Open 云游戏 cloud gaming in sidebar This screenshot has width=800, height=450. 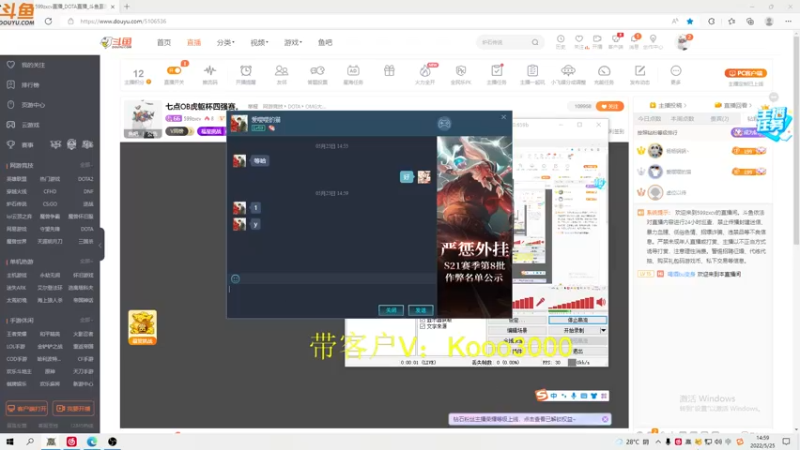point(30,124)
